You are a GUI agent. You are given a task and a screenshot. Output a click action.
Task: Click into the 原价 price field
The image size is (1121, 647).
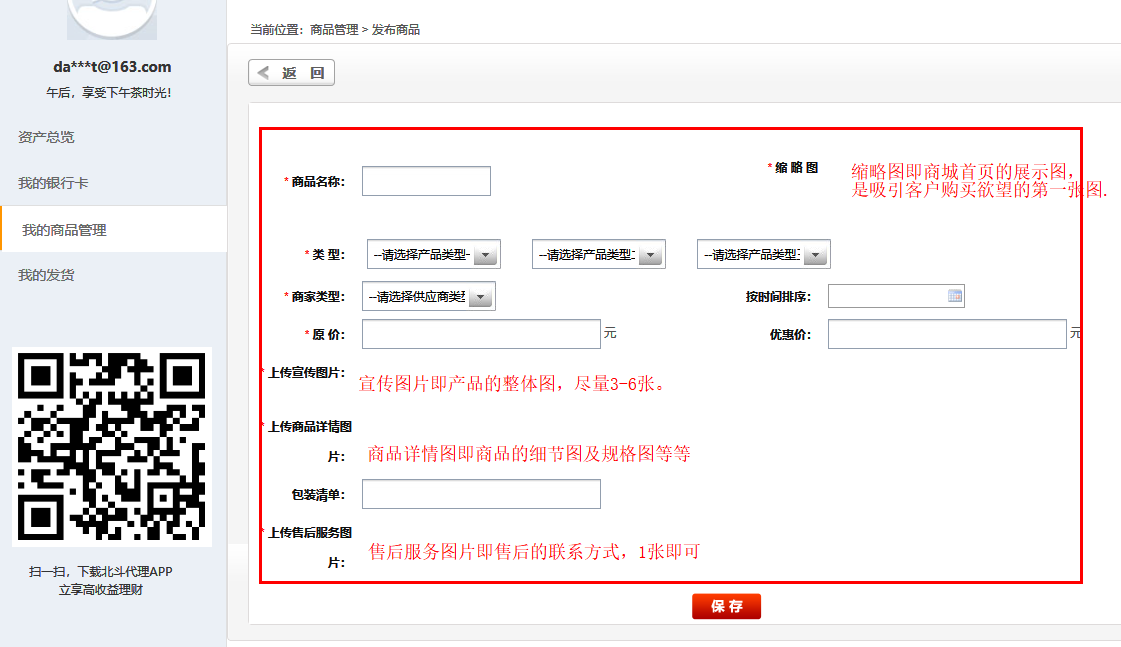click(x=480, y=334)
